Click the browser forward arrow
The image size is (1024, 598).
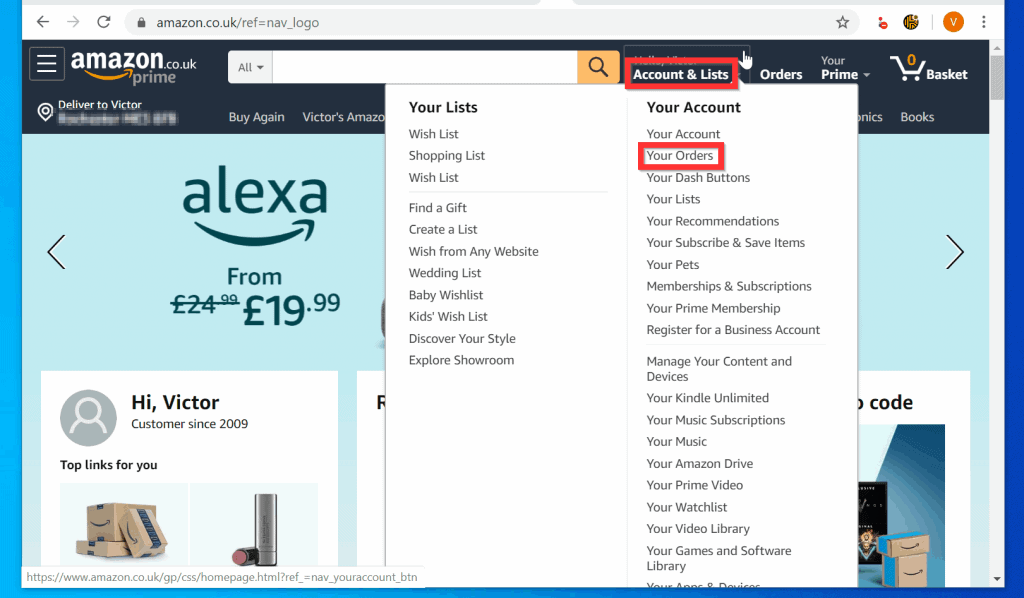pyautogui.click(x=73, y=22)
